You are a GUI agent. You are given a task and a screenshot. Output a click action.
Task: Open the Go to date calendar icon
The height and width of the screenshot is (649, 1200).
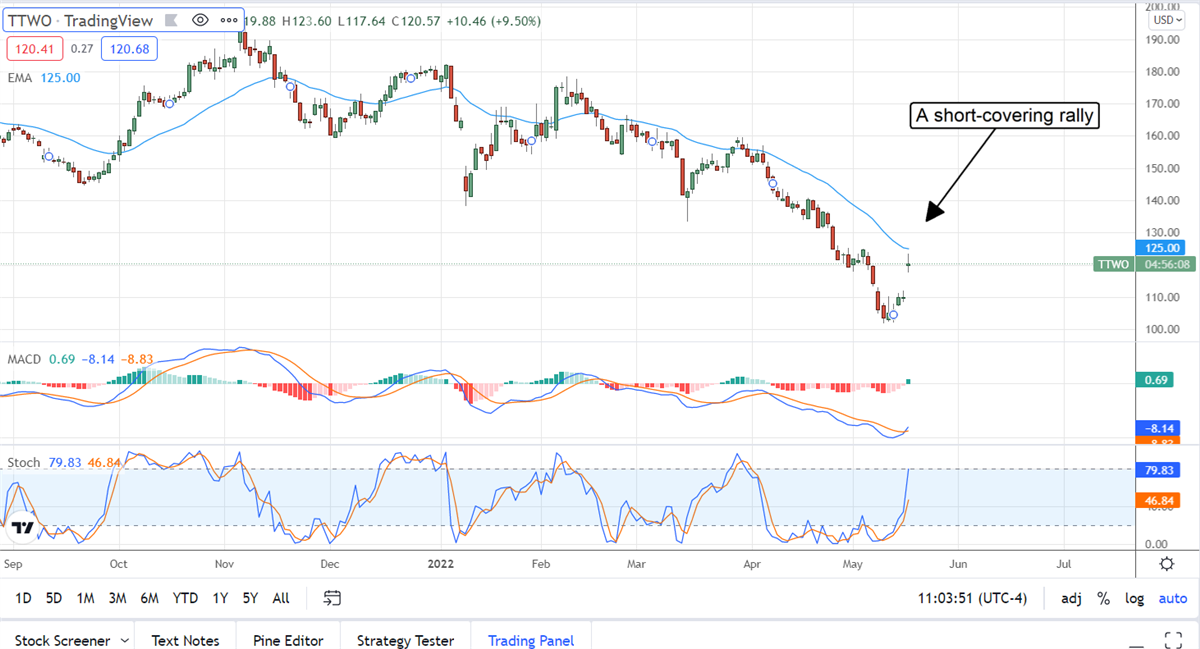pos(332,598)
